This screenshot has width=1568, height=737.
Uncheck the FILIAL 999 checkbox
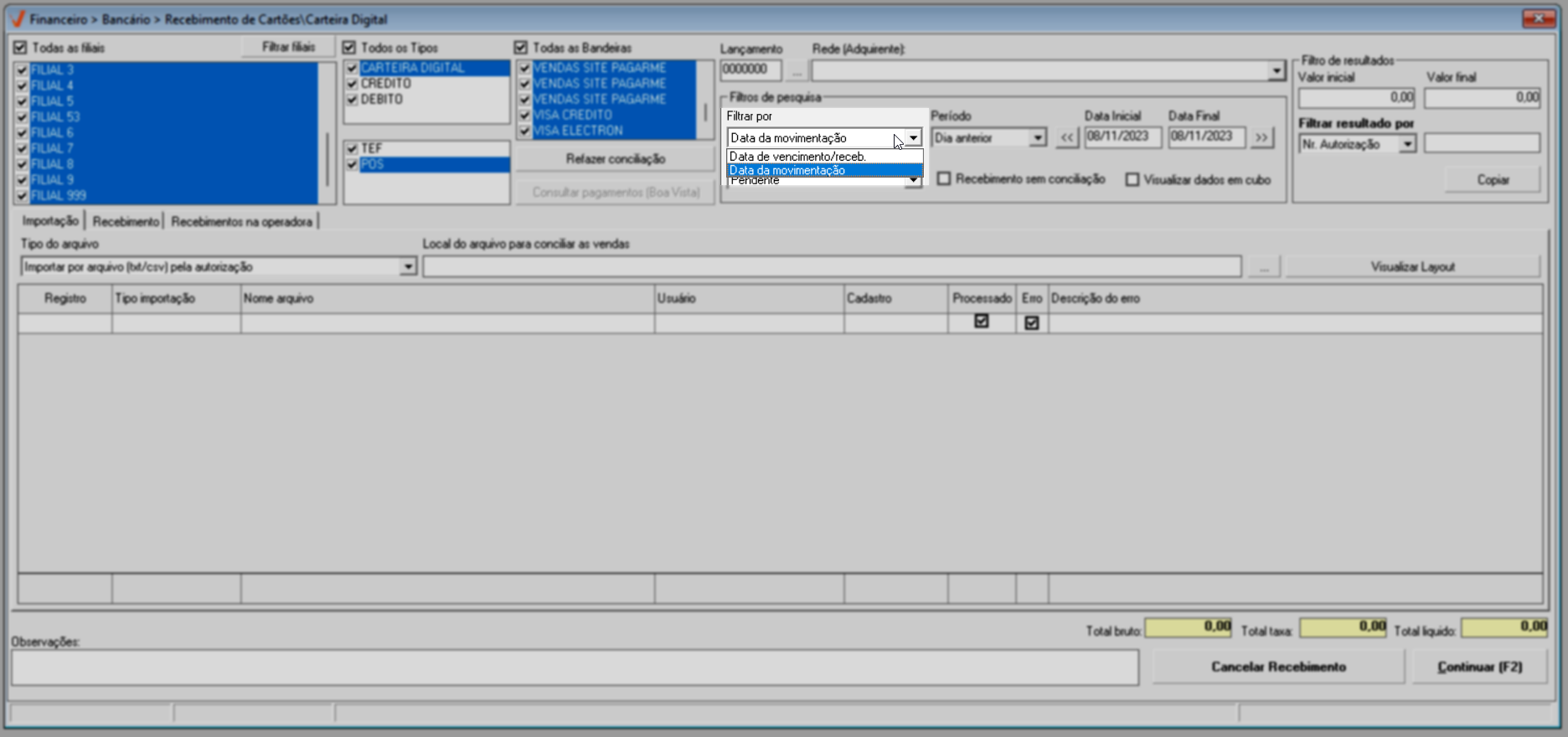pos(23,196)
